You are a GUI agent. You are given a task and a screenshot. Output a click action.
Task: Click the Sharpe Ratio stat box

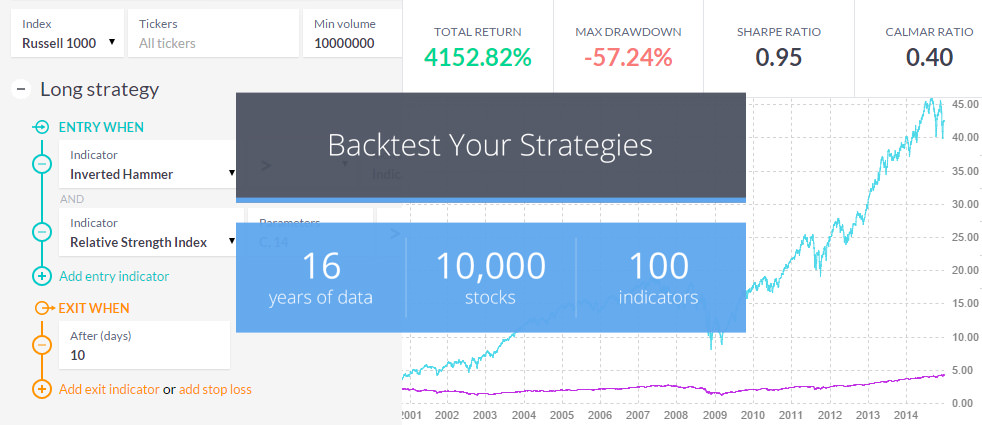778,47
